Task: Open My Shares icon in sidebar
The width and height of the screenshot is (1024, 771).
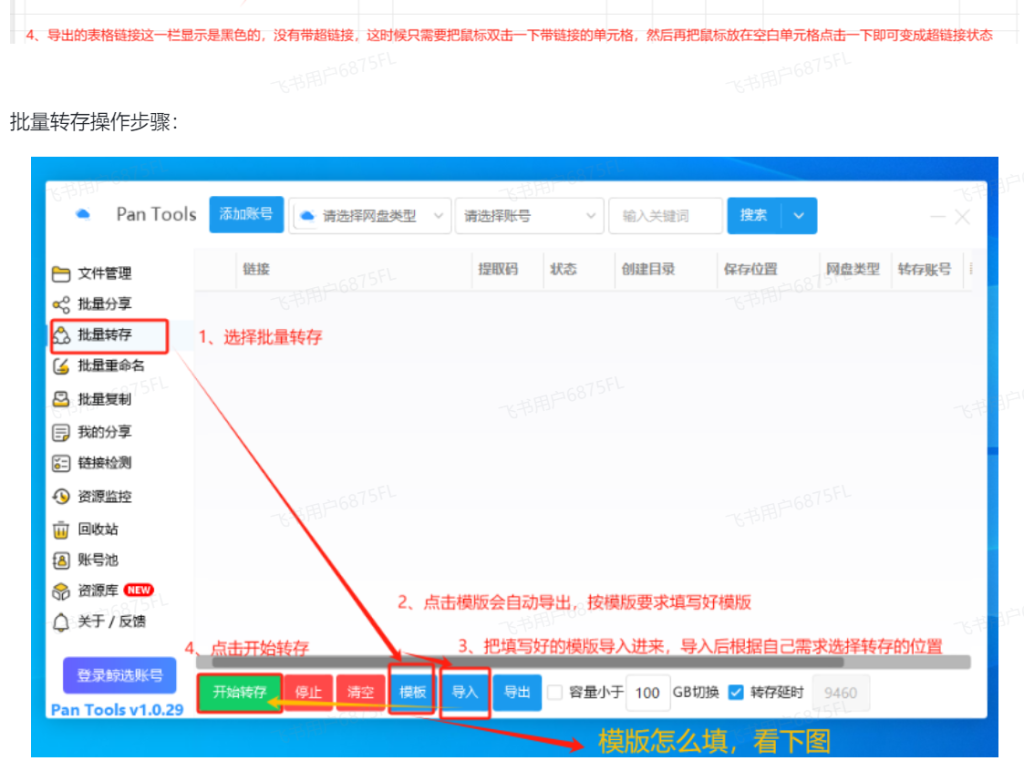Action: (x=61, y=433)
